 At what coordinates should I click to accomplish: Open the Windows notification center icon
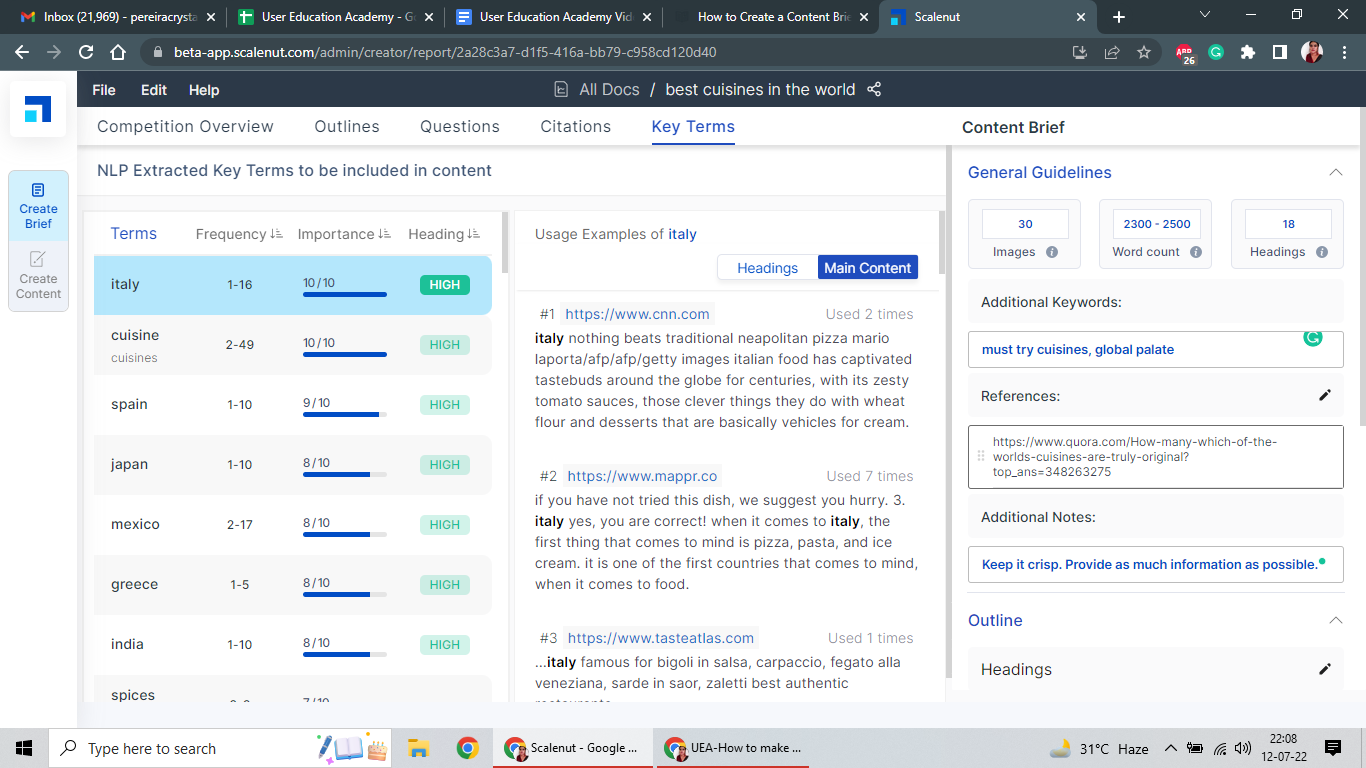pos(1332,748)
